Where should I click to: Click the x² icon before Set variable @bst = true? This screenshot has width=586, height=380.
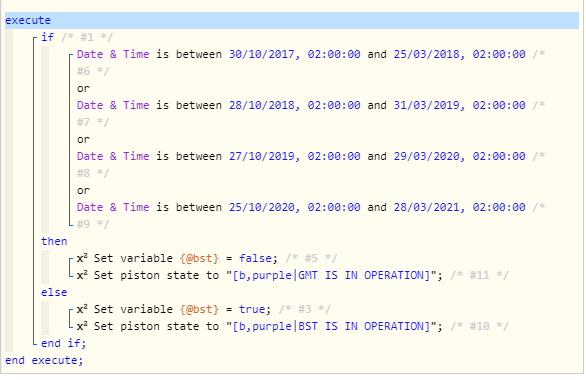(82, 309)
